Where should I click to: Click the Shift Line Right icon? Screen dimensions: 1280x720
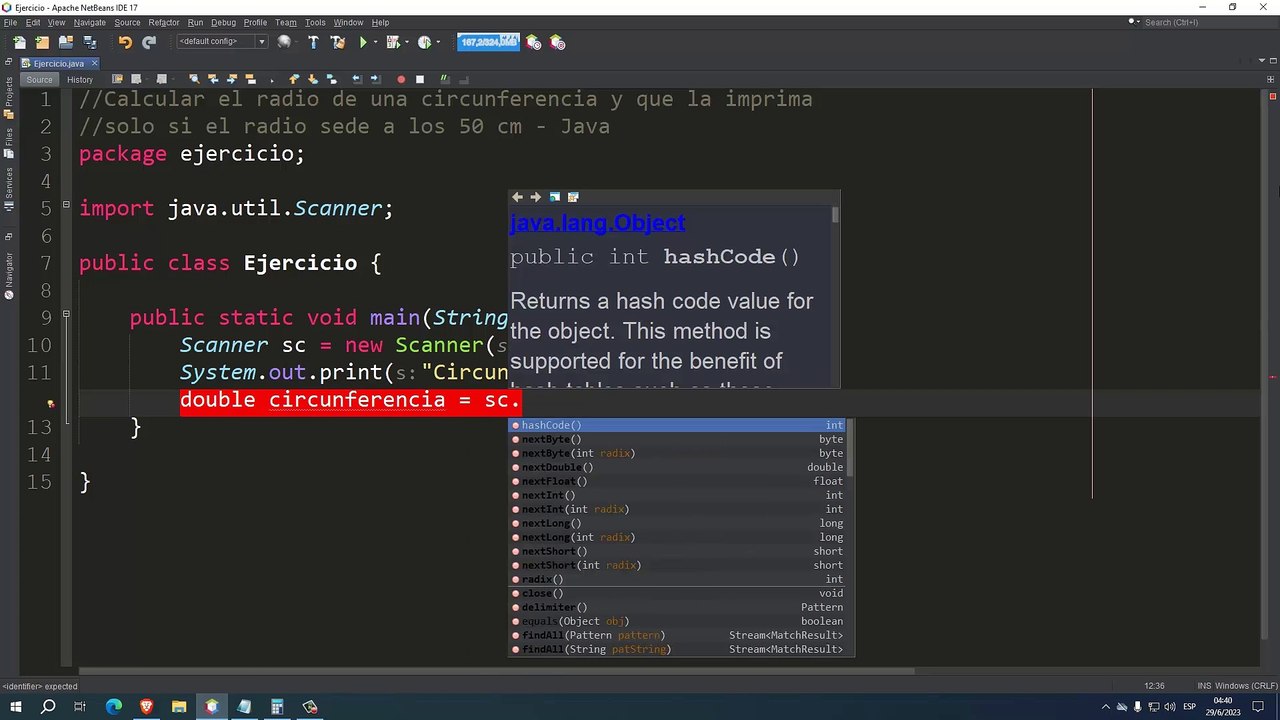click(375, 79)
